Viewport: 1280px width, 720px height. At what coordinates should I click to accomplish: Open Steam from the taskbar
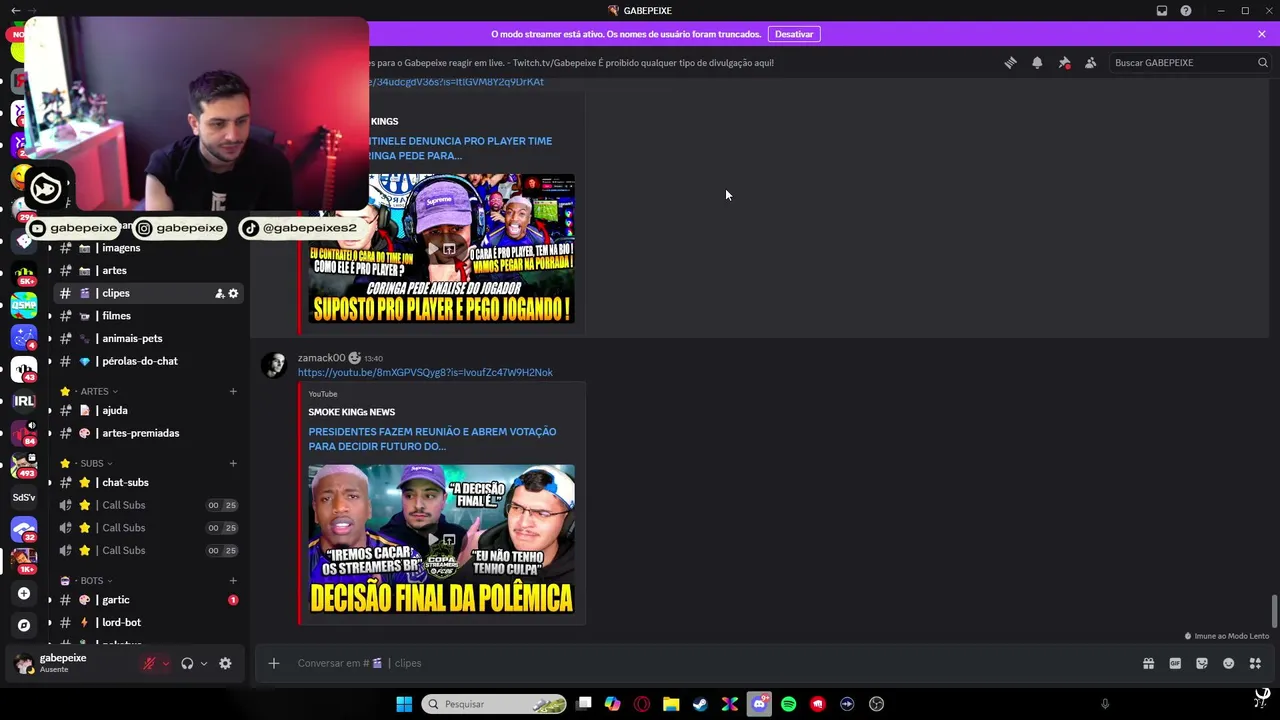(700, 704)
